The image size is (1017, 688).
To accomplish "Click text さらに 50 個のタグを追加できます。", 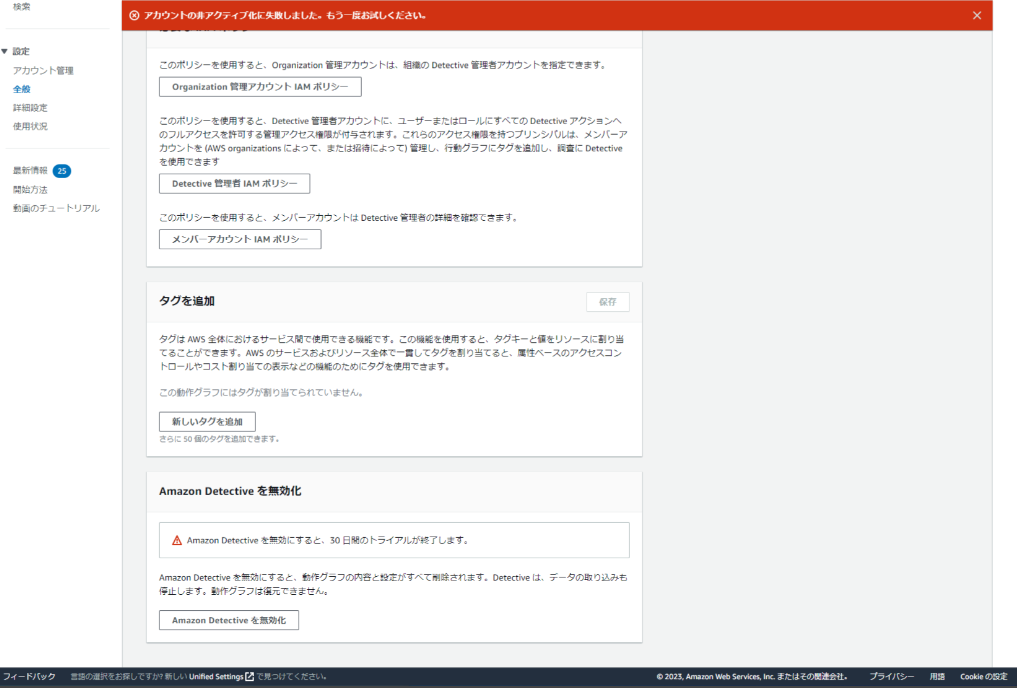I will pos(220,439).
